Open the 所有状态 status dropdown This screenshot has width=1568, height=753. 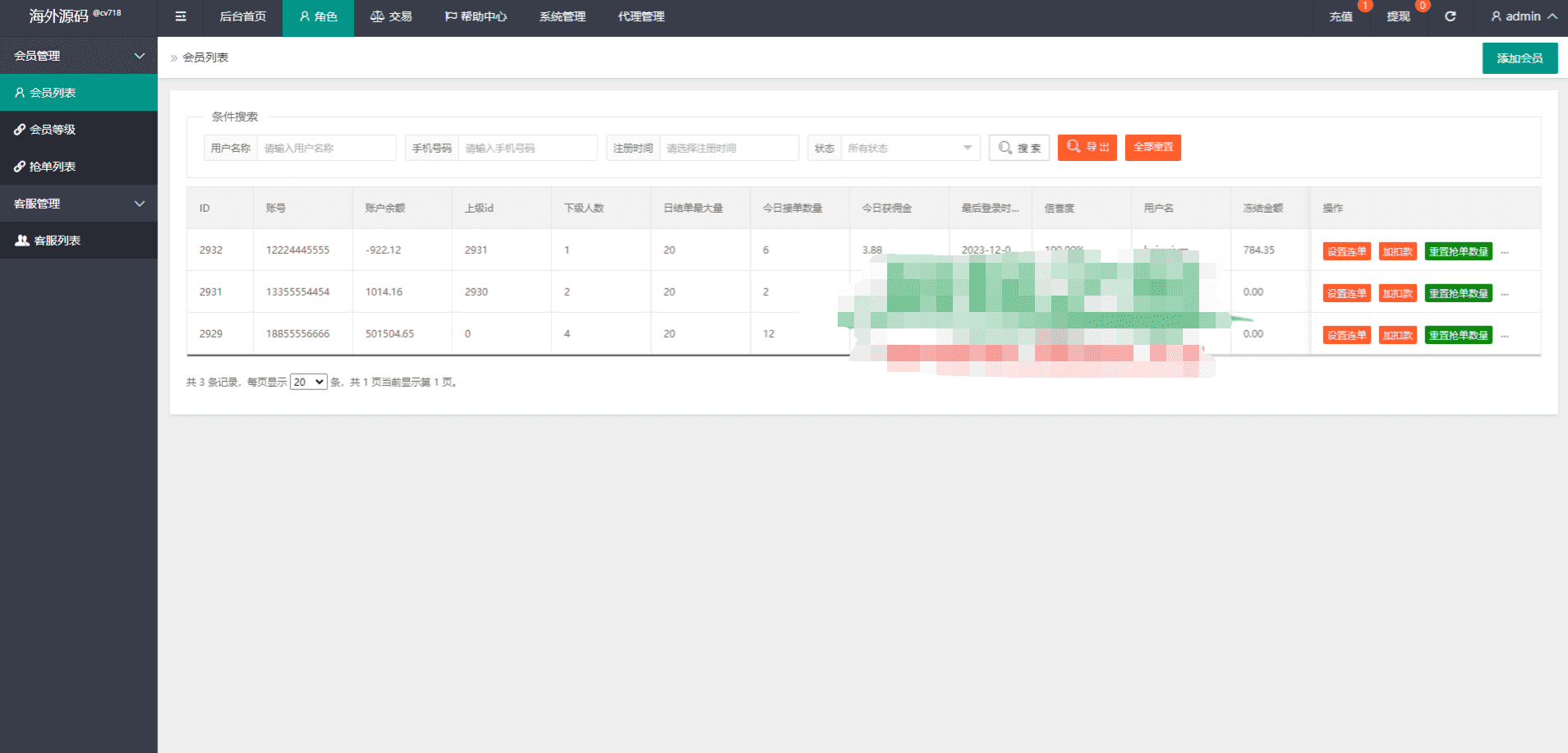[x=911, y=148]
